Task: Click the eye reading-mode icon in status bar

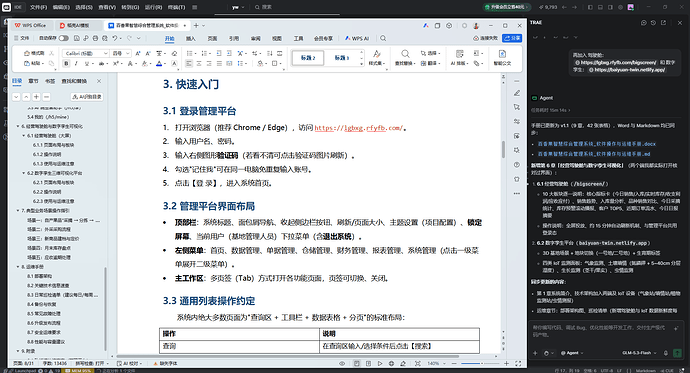Action: pyautogui.click(x=342, y=363)
